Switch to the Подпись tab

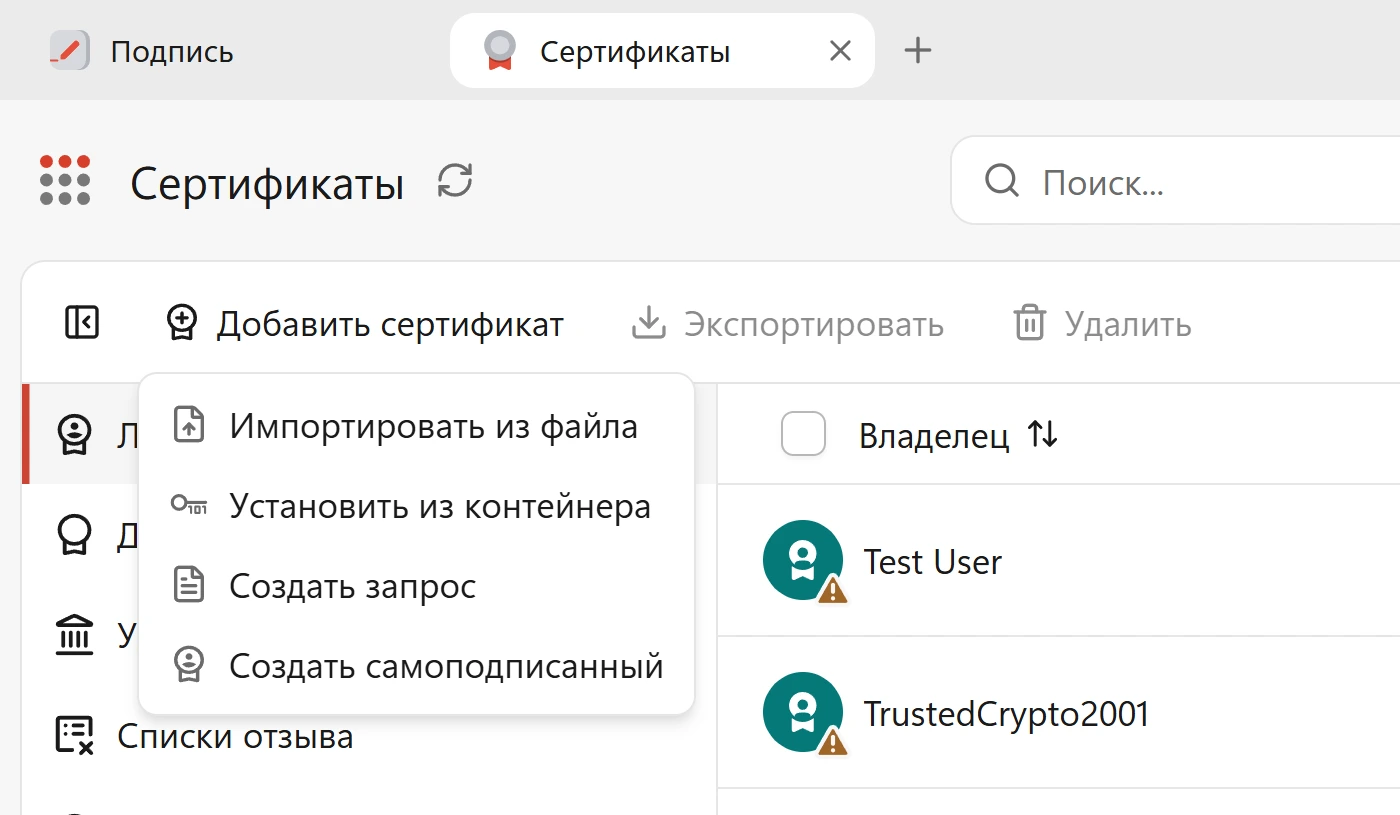pos(172,51)
